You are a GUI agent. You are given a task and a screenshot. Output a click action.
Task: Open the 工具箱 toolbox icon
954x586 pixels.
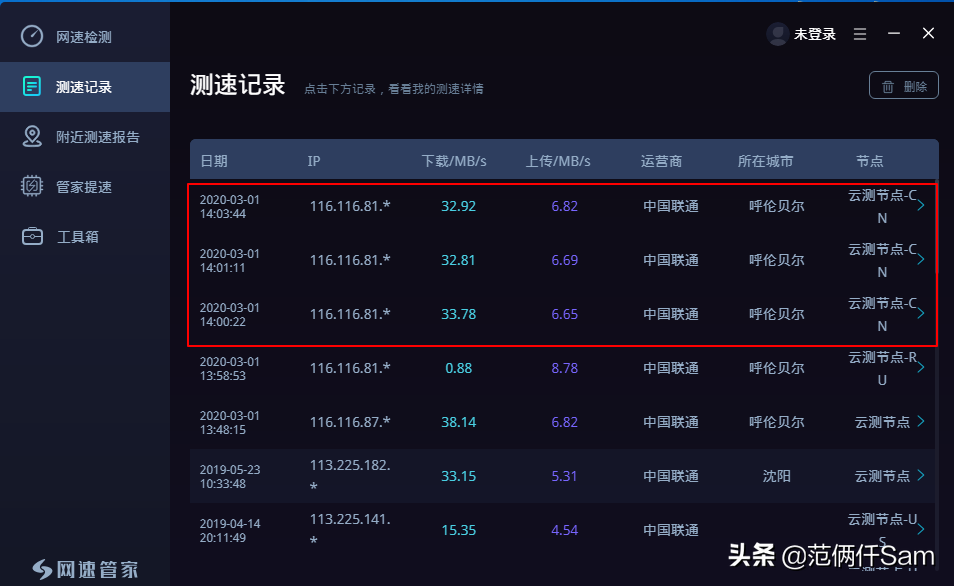tap(34, 236)
